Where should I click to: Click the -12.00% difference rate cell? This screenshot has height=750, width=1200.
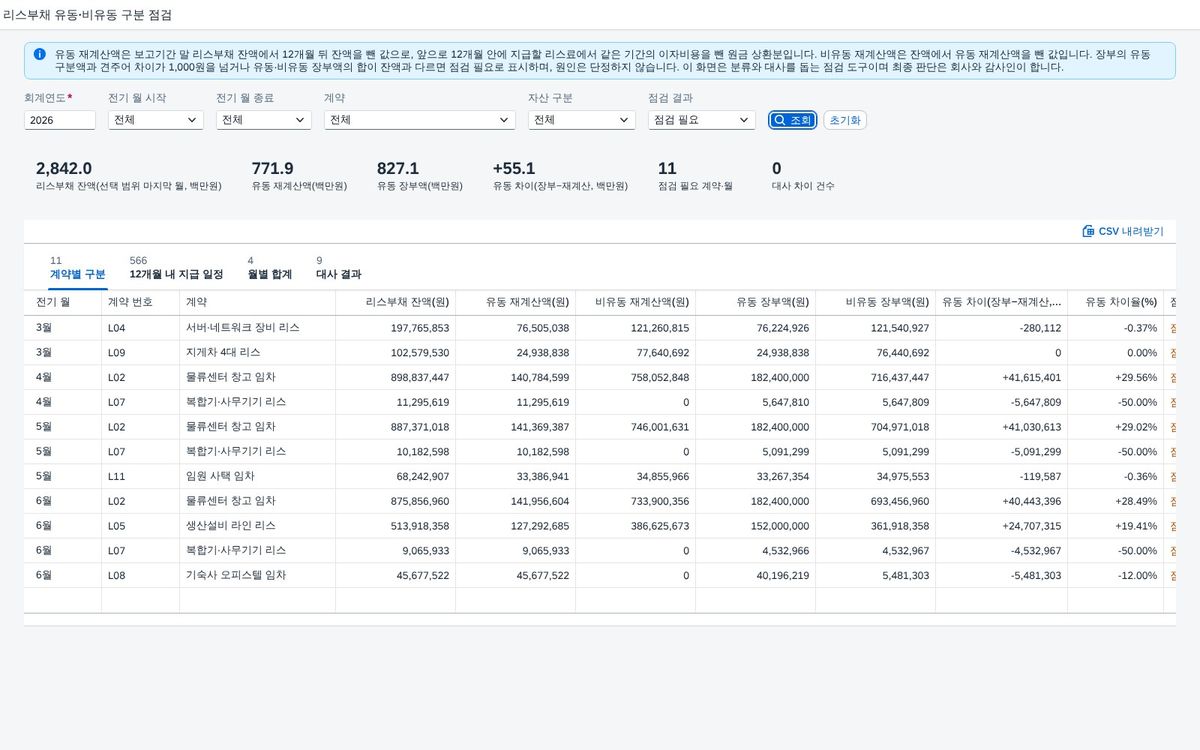[1115, 576]
